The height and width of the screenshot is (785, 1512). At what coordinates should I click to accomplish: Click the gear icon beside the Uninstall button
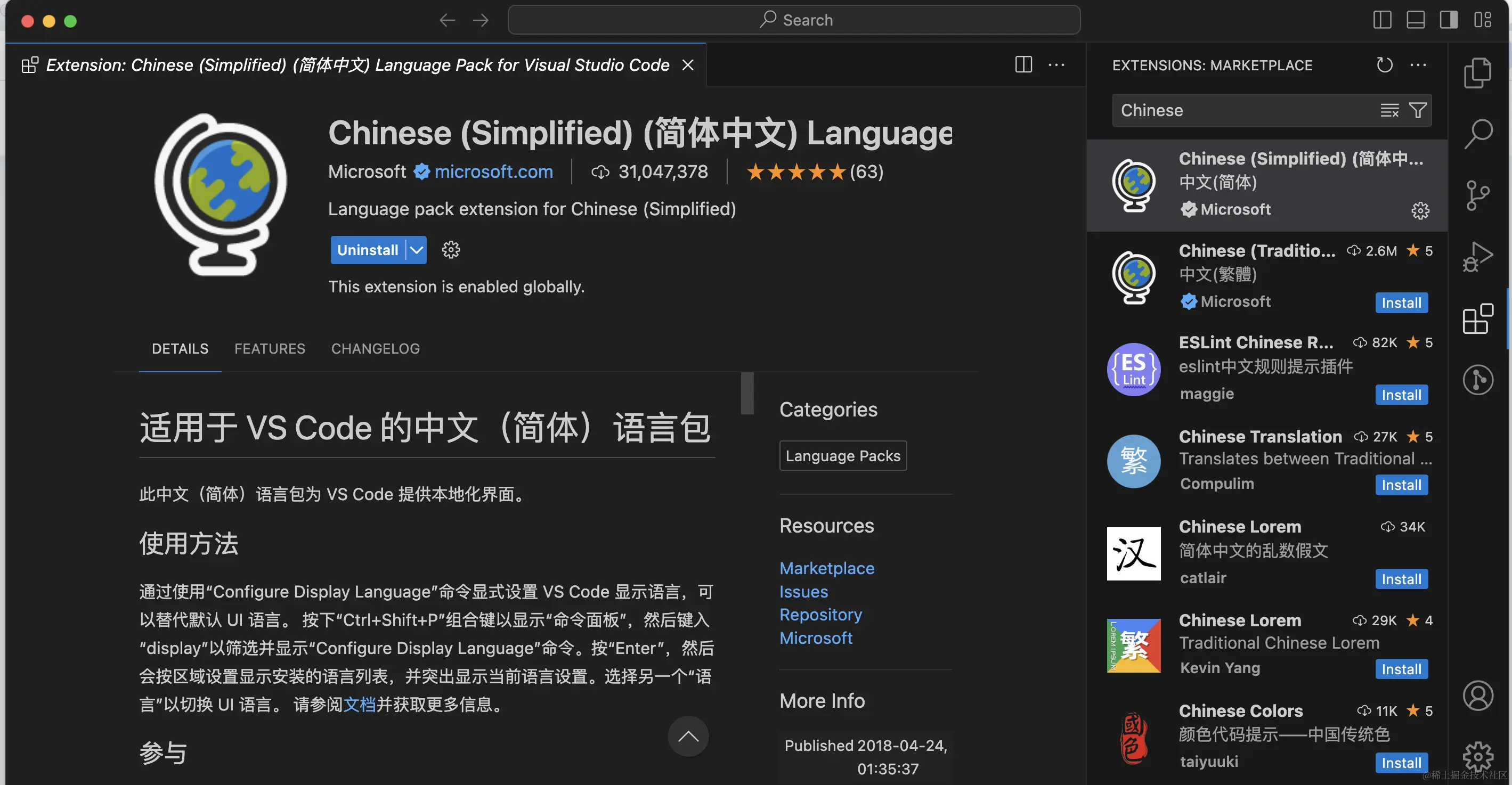(450, 249)
